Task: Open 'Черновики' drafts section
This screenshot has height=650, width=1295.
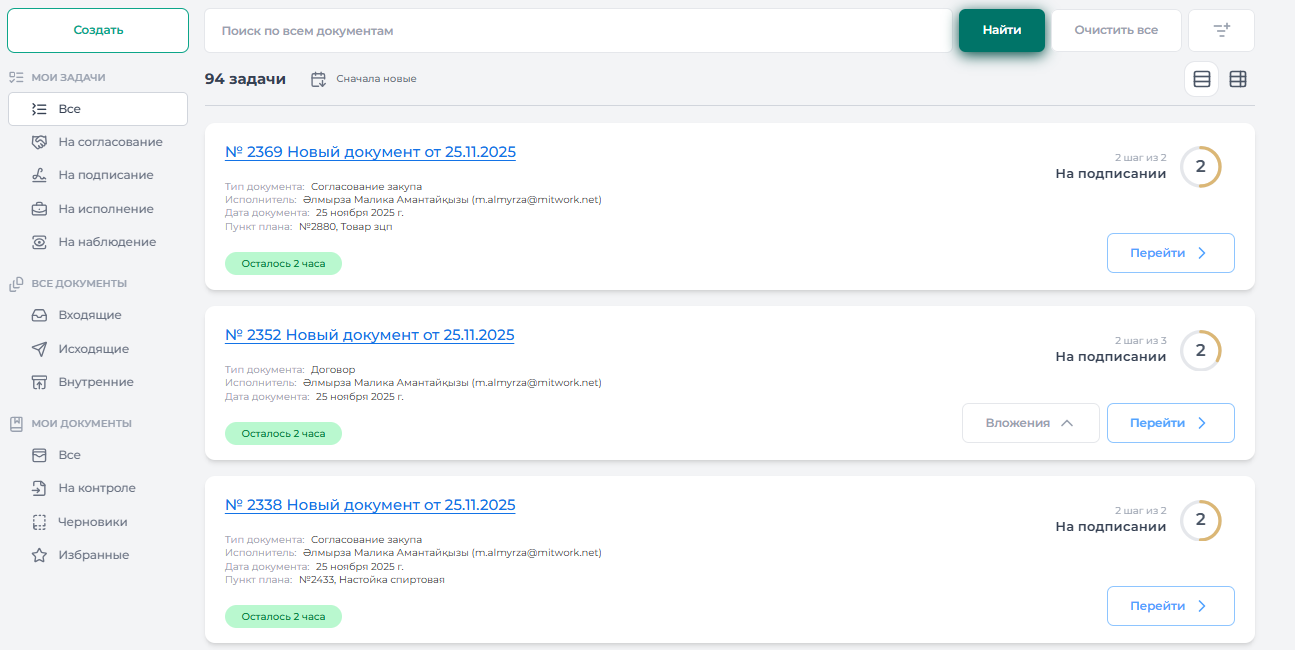Action: tap(92, 522)
